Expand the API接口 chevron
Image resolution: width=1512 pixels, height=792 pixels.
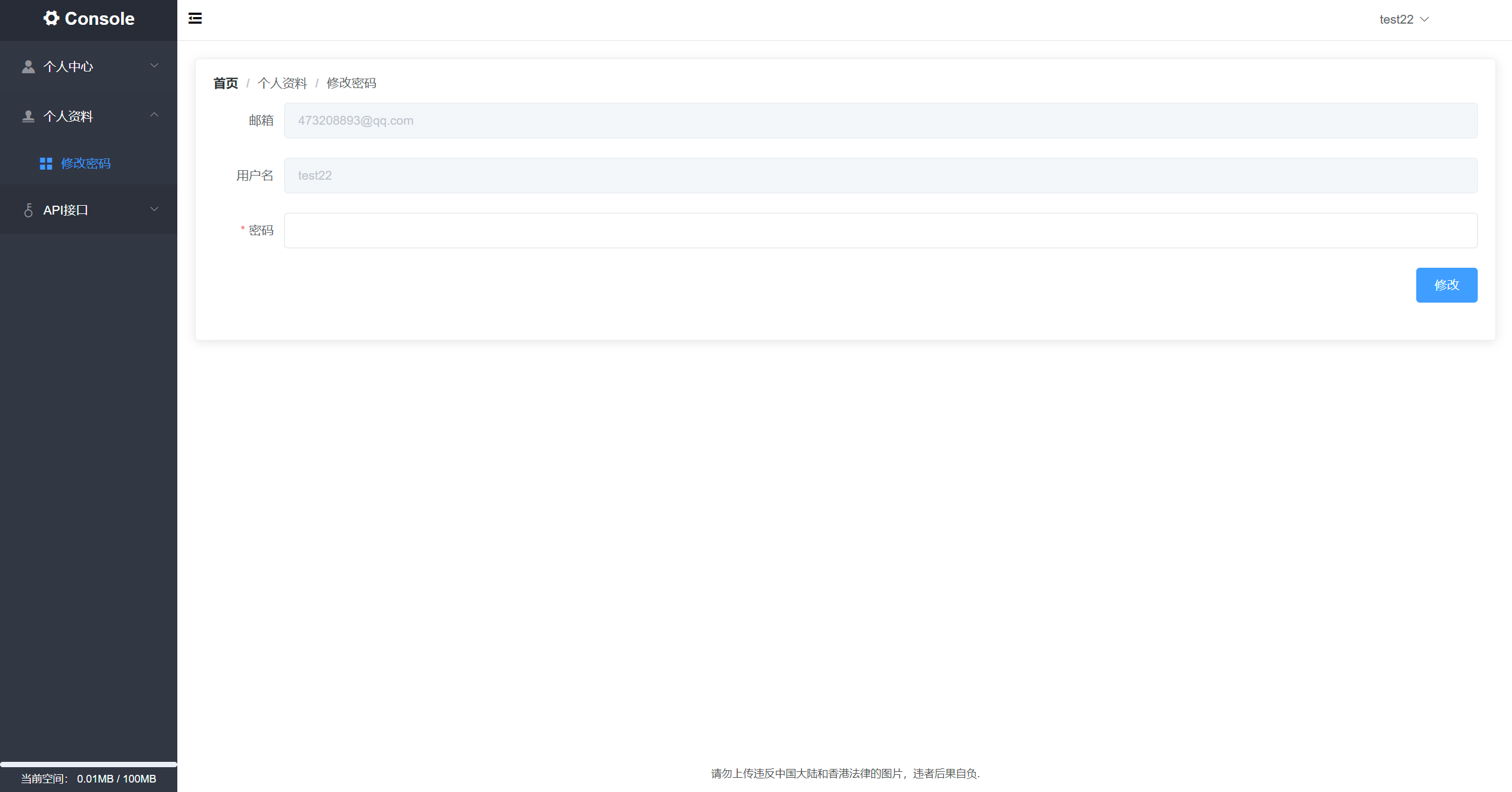click(154, 209)
